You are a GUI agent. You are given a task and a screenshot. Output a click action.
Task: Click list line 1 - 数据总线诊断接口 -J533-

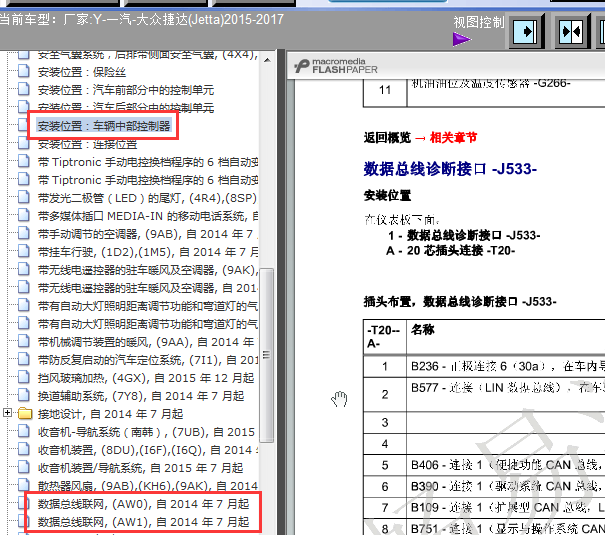click(464, 235)
